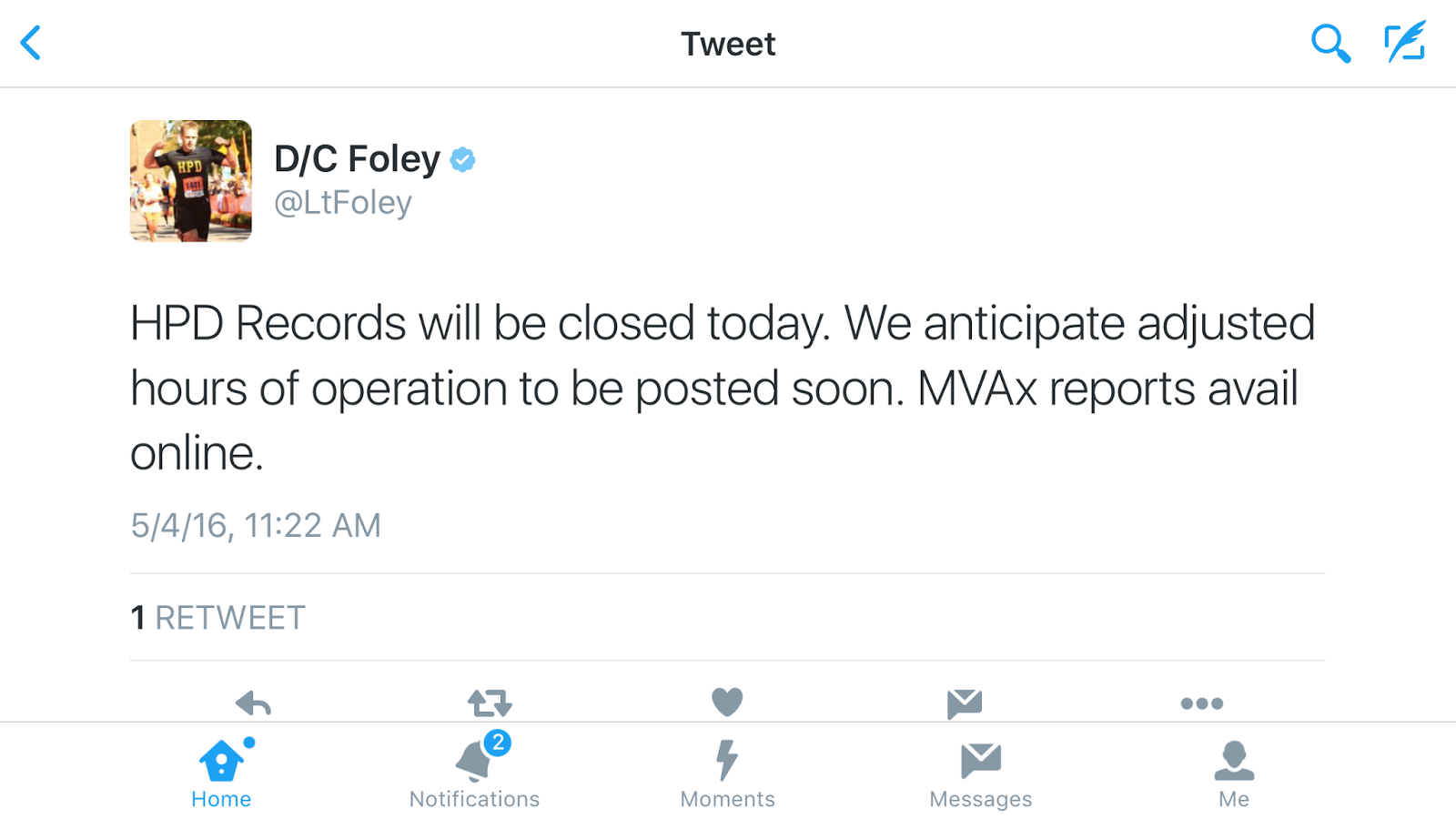
Task: Open the D/C Foley display name
Action: click(357, 158)
